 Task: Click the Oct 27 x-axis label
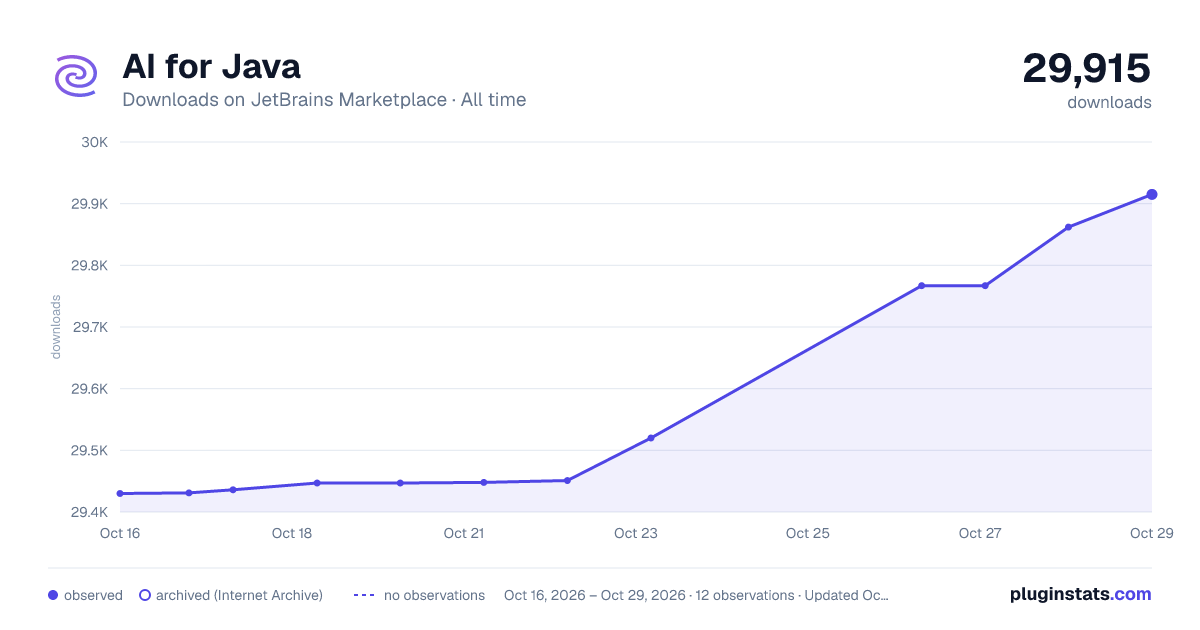pyautogui.click(x=980, y=533)
